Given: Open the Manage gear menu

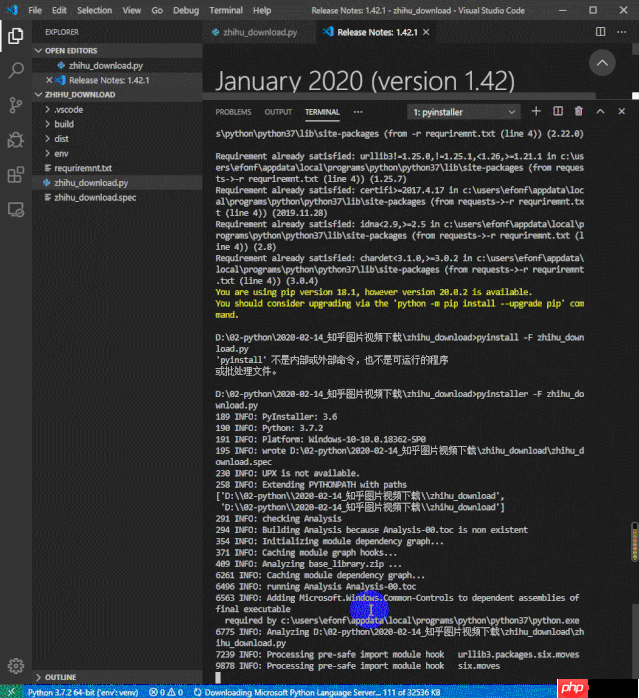Looking at the screenshot, I should [x=16, y=666].
